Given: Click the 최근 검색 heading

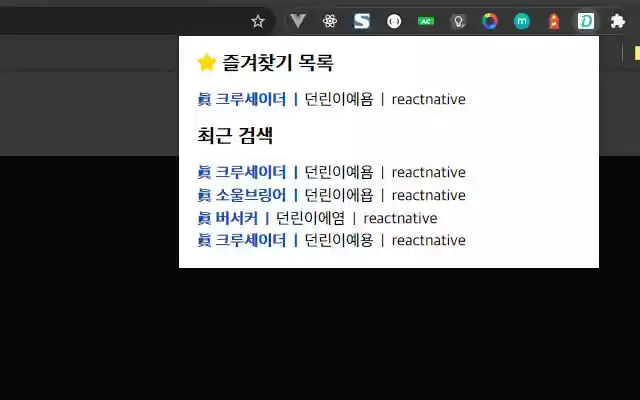Looking at the screenshot, I should click(235, 136).
